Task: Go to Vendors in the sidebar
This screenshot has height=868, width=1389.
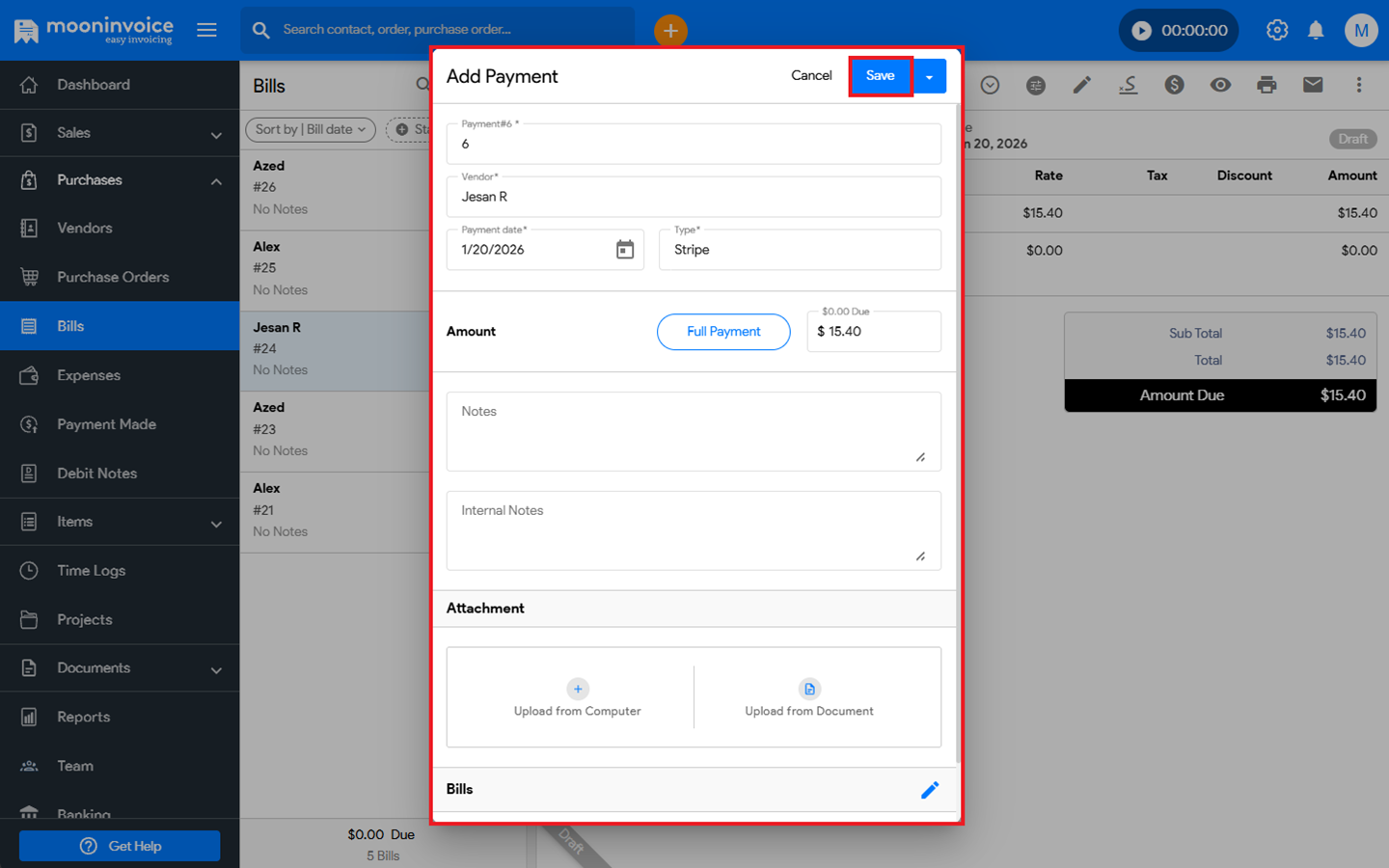Action: 85,229
